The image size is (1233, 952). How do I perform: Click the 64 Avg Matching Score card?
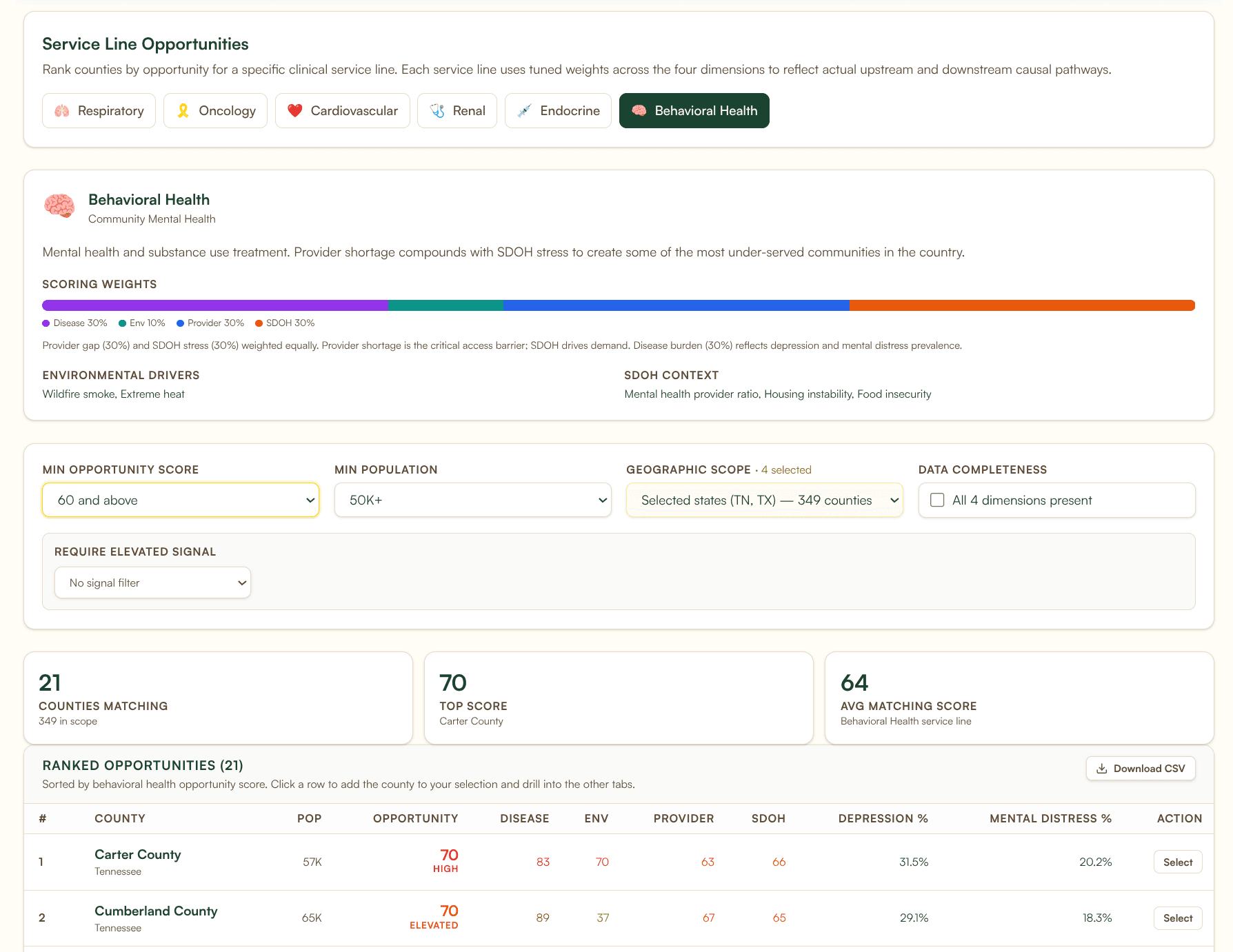tap(1019, 698)
